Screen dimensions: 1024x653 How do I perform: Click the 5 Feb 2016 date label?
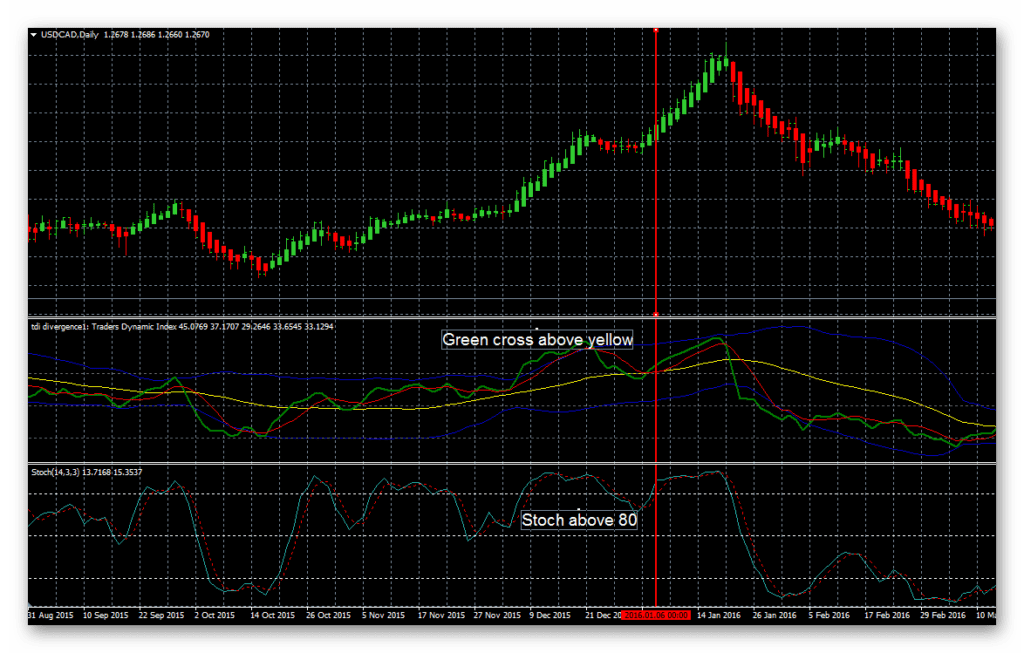tap(829, 615)
